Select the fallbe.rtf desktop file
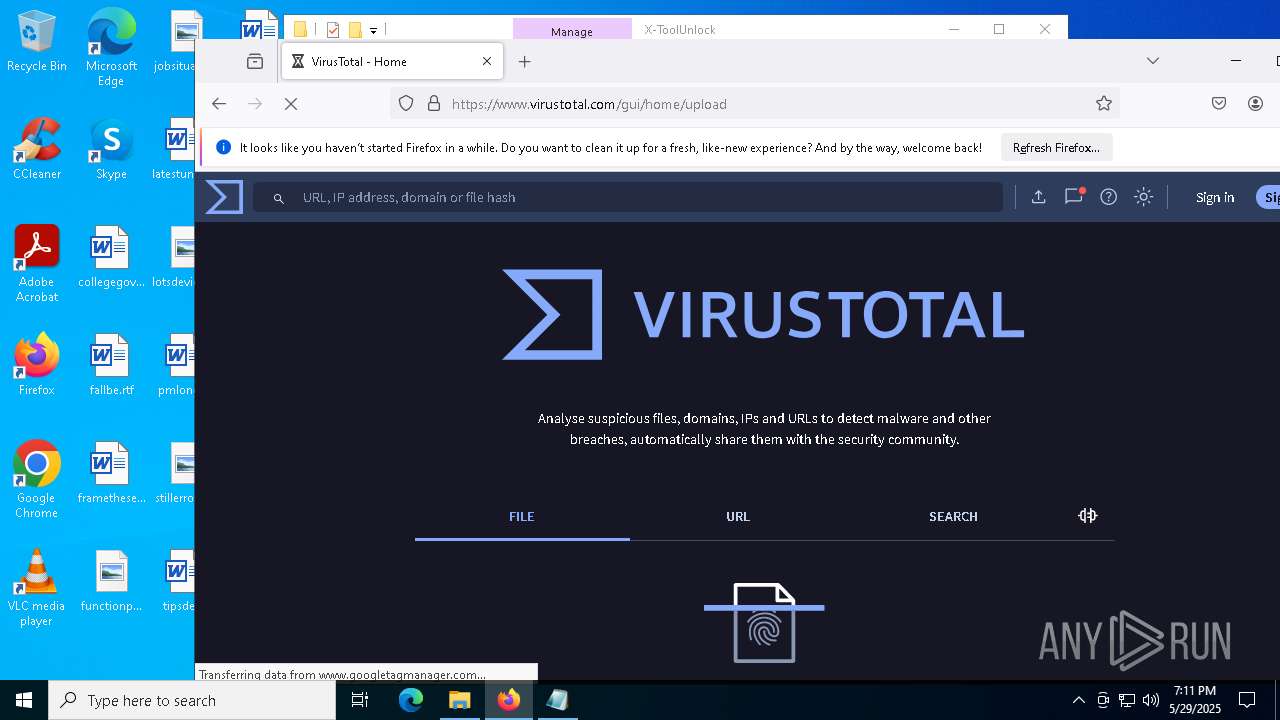 pyautogui.click(x=111, y=365)
